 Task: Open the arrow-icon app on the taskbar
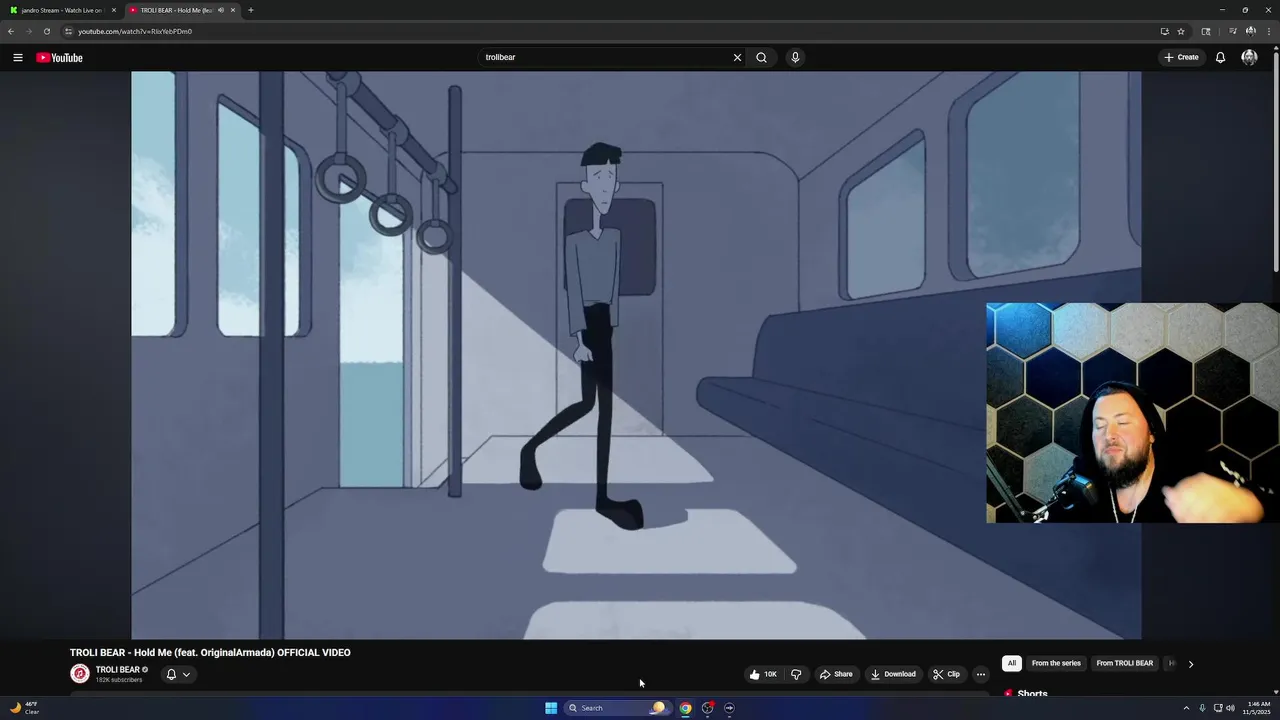[x=729, y=708]
